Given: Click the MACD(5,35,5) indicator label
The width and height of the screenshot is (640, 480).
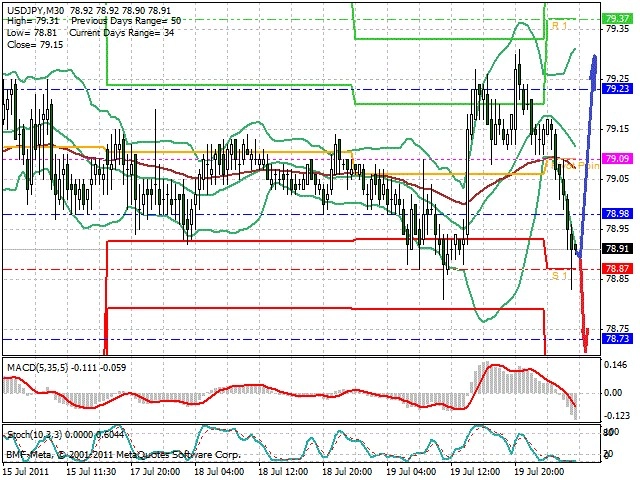Looking at the screenshot, I should point(38,368).
